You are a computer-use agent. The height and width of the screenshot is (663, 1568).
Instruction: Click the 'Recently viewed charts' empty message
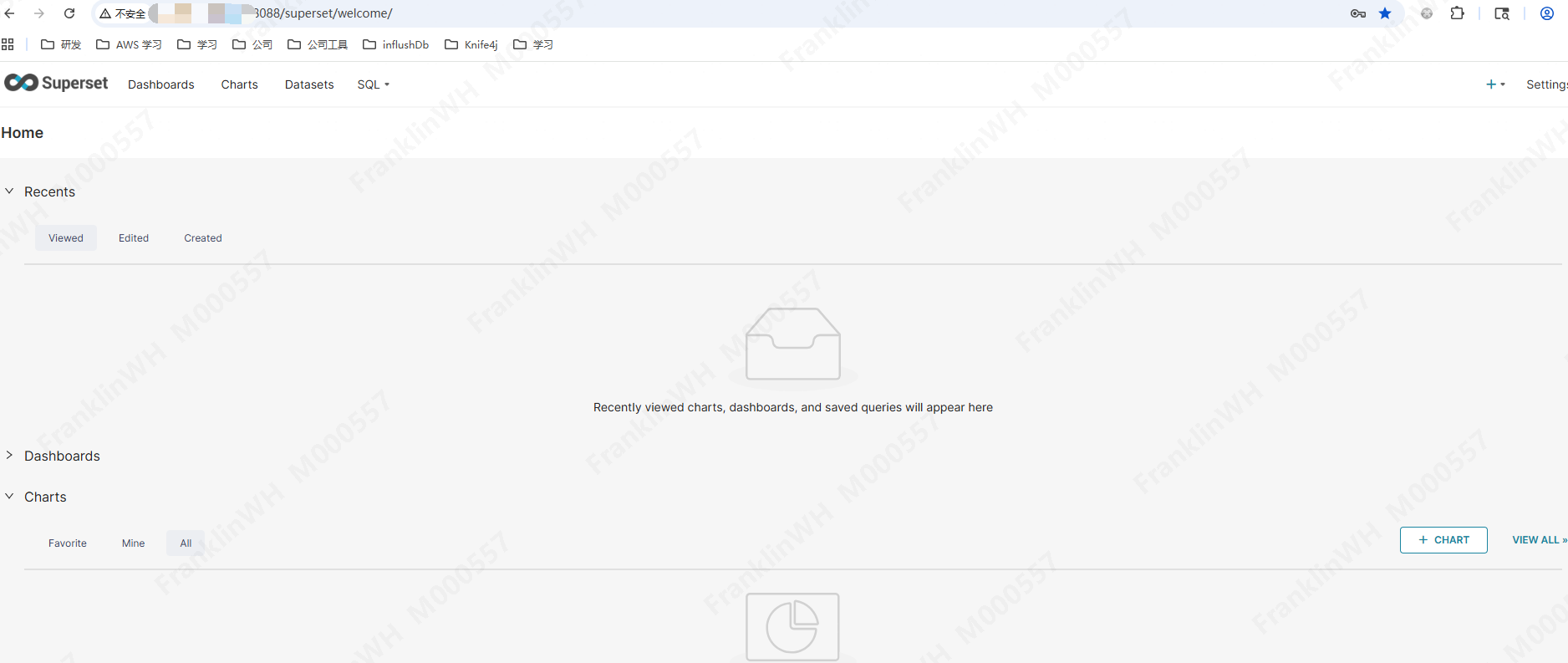793,407
